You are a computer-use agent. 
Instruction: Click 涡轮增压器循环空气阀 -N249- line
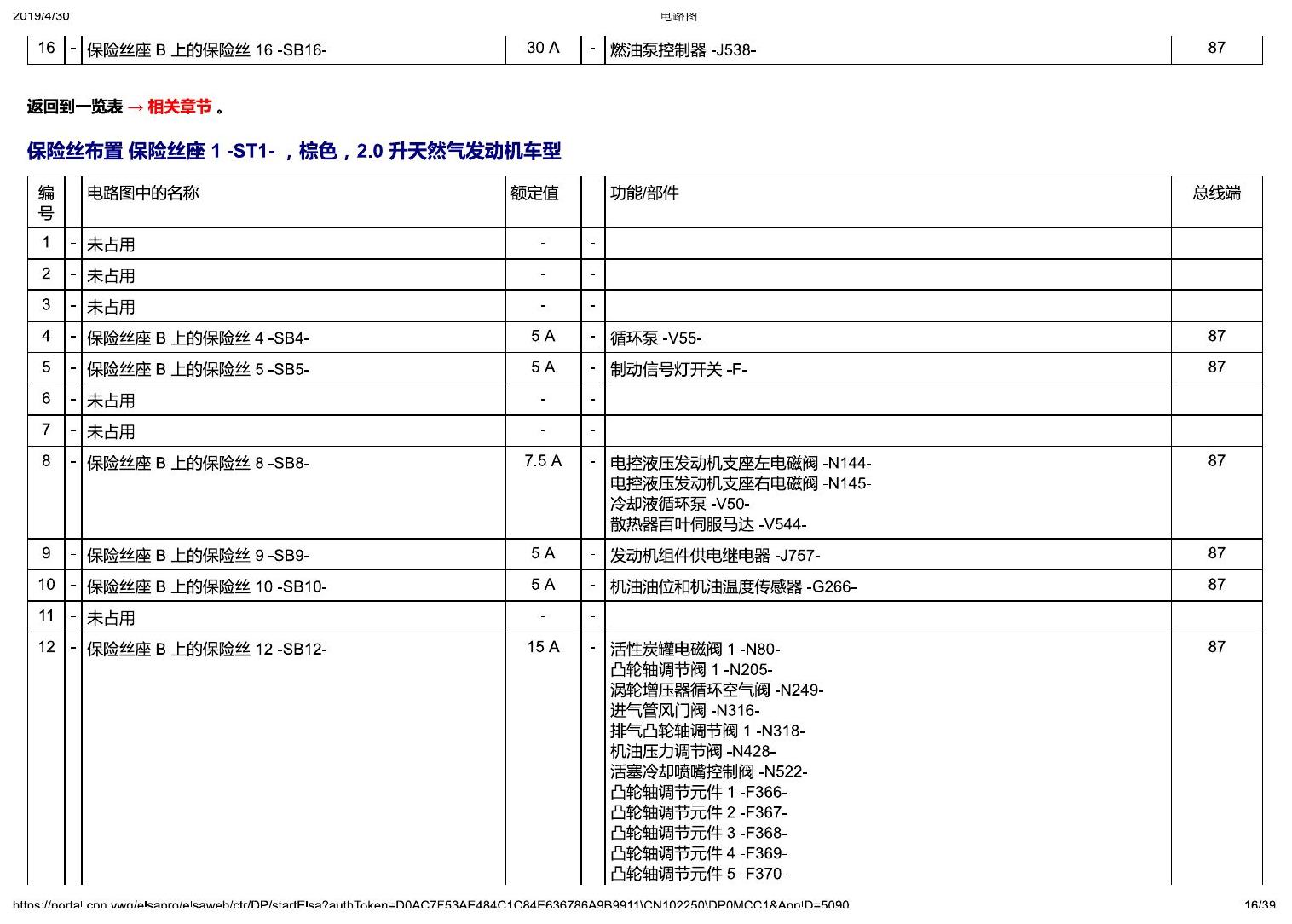717,690
